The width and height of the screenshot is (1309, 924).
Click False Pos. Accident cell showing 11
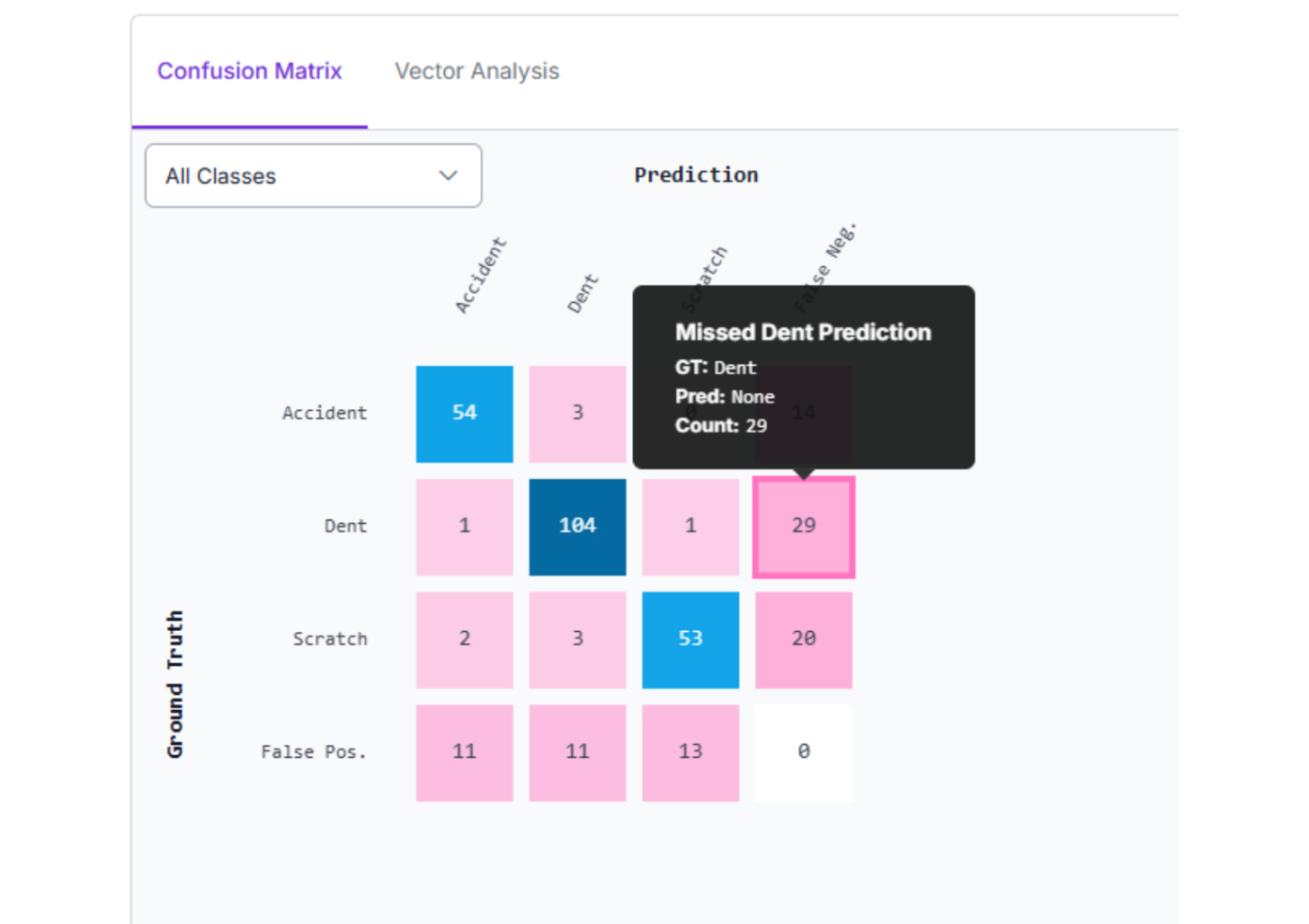click(x=464, y=752)
